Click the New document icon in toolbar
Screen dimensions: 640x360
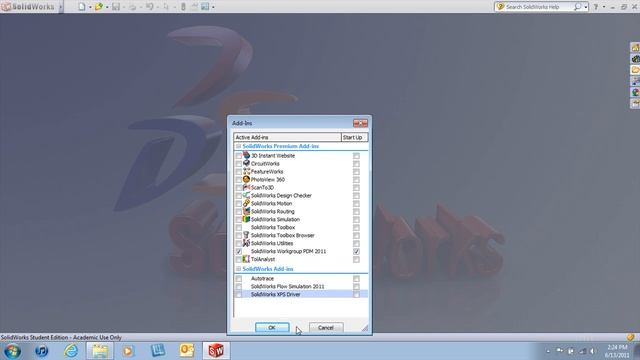coord(82,7)
